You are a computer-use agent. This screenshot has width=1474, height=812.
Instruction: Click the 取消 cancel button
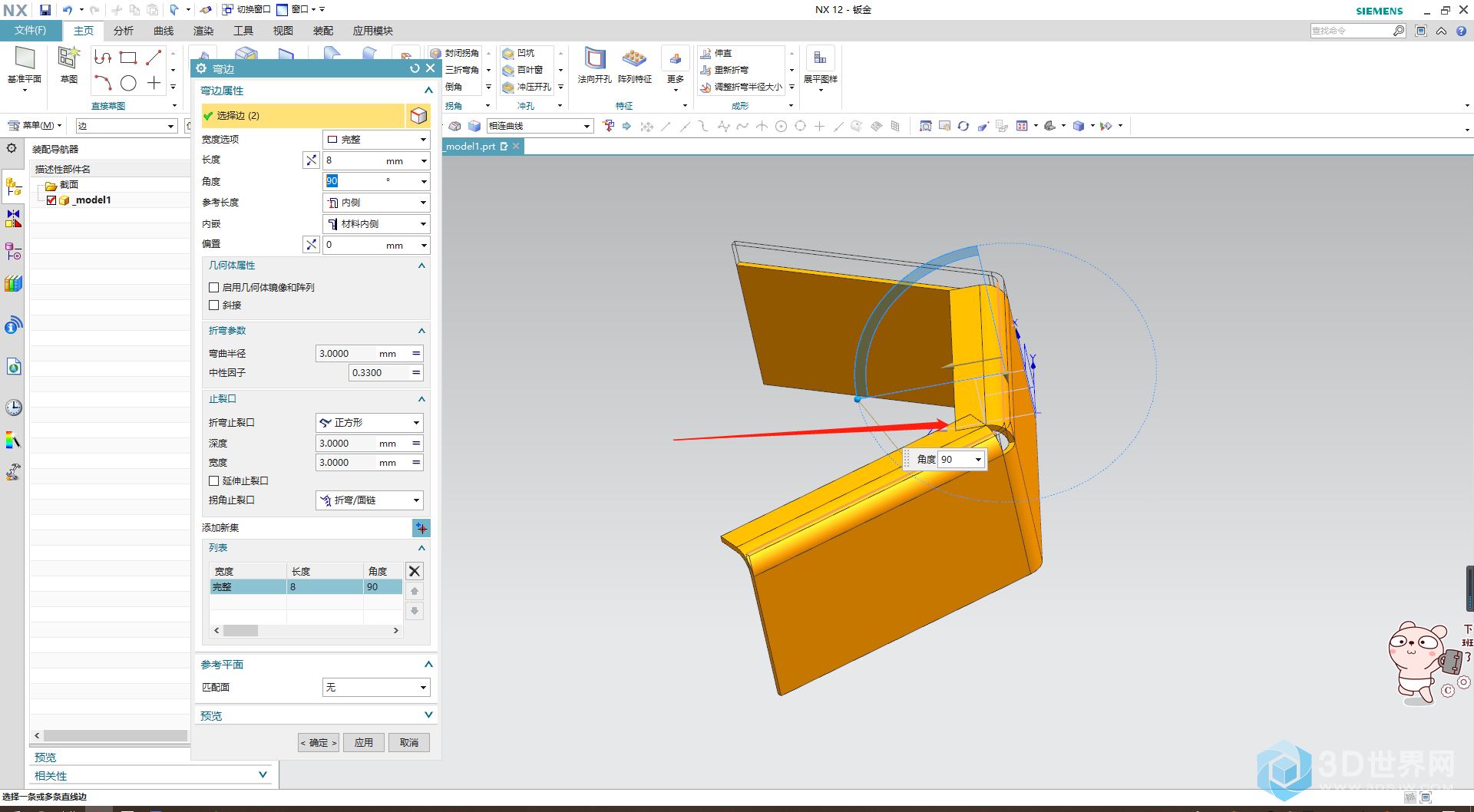pyautogui.click(x=409, y=743)
